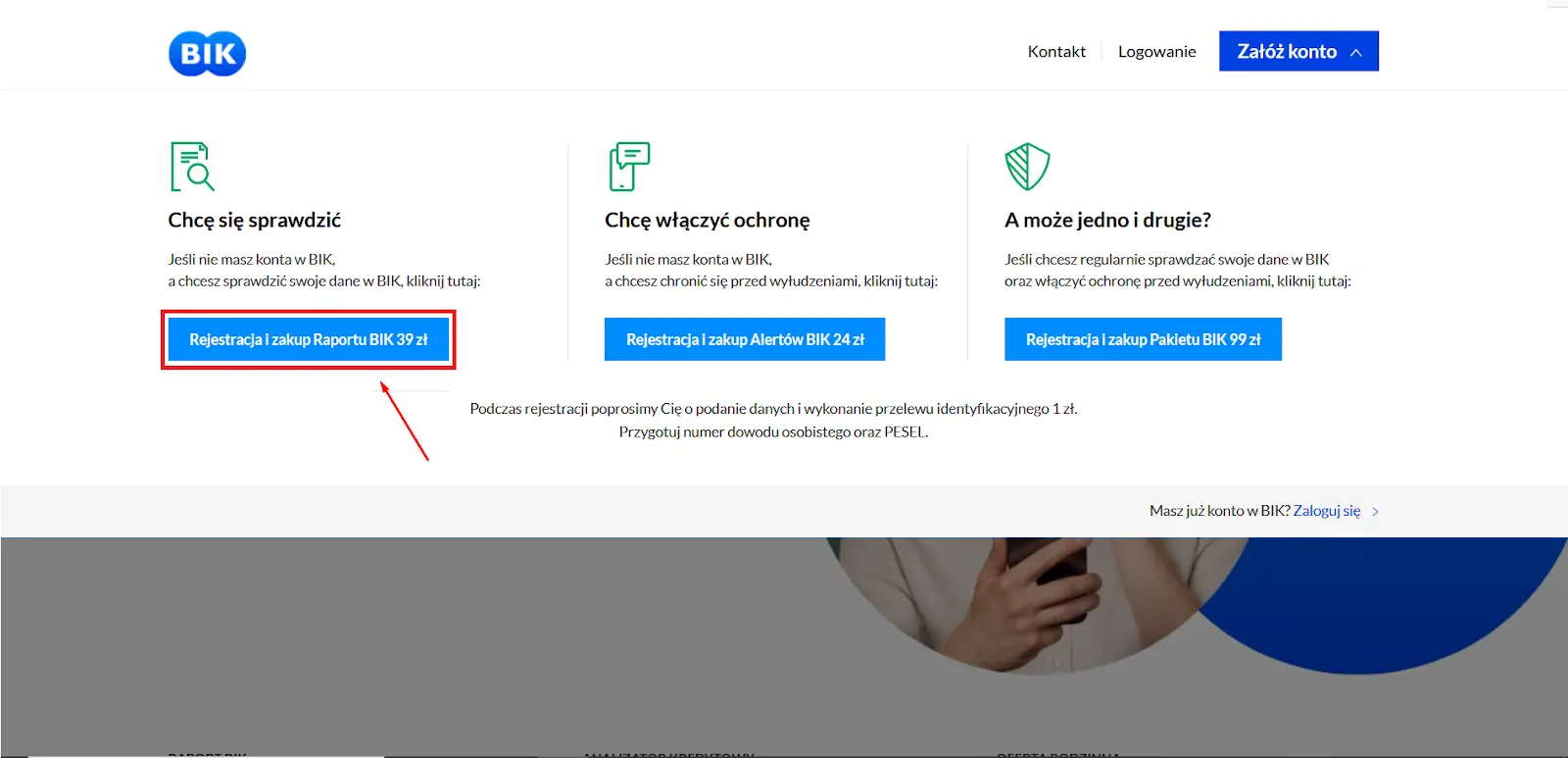This screenshot has height=758, width=1568.
Task: Register and buy Raport BIK 39 zł
Action: tap(309, 339)
